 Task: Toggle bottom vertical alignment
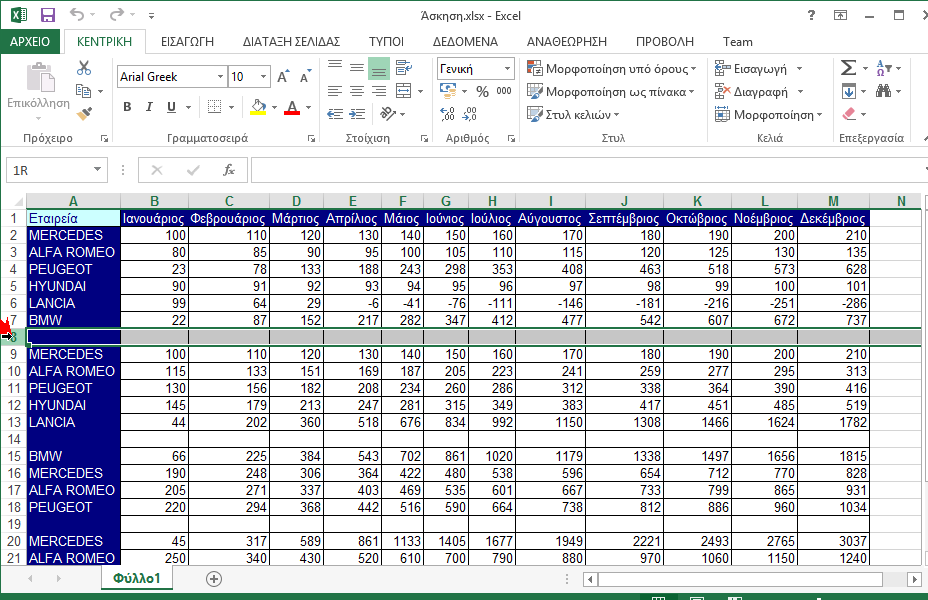(379, 68)
